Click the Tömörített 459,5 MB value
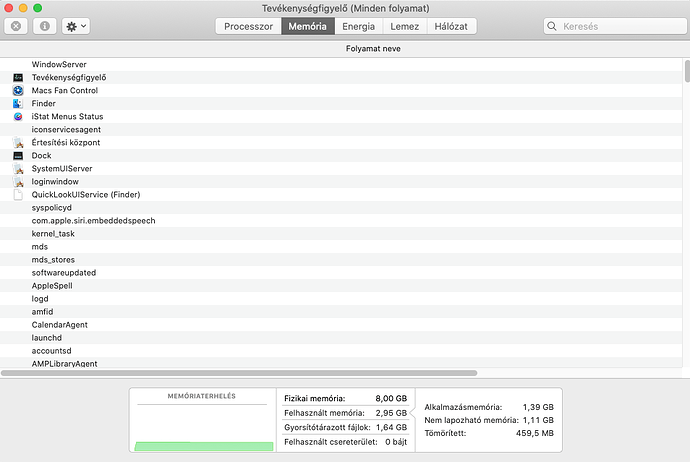690x462 pixels. [535, 433]
